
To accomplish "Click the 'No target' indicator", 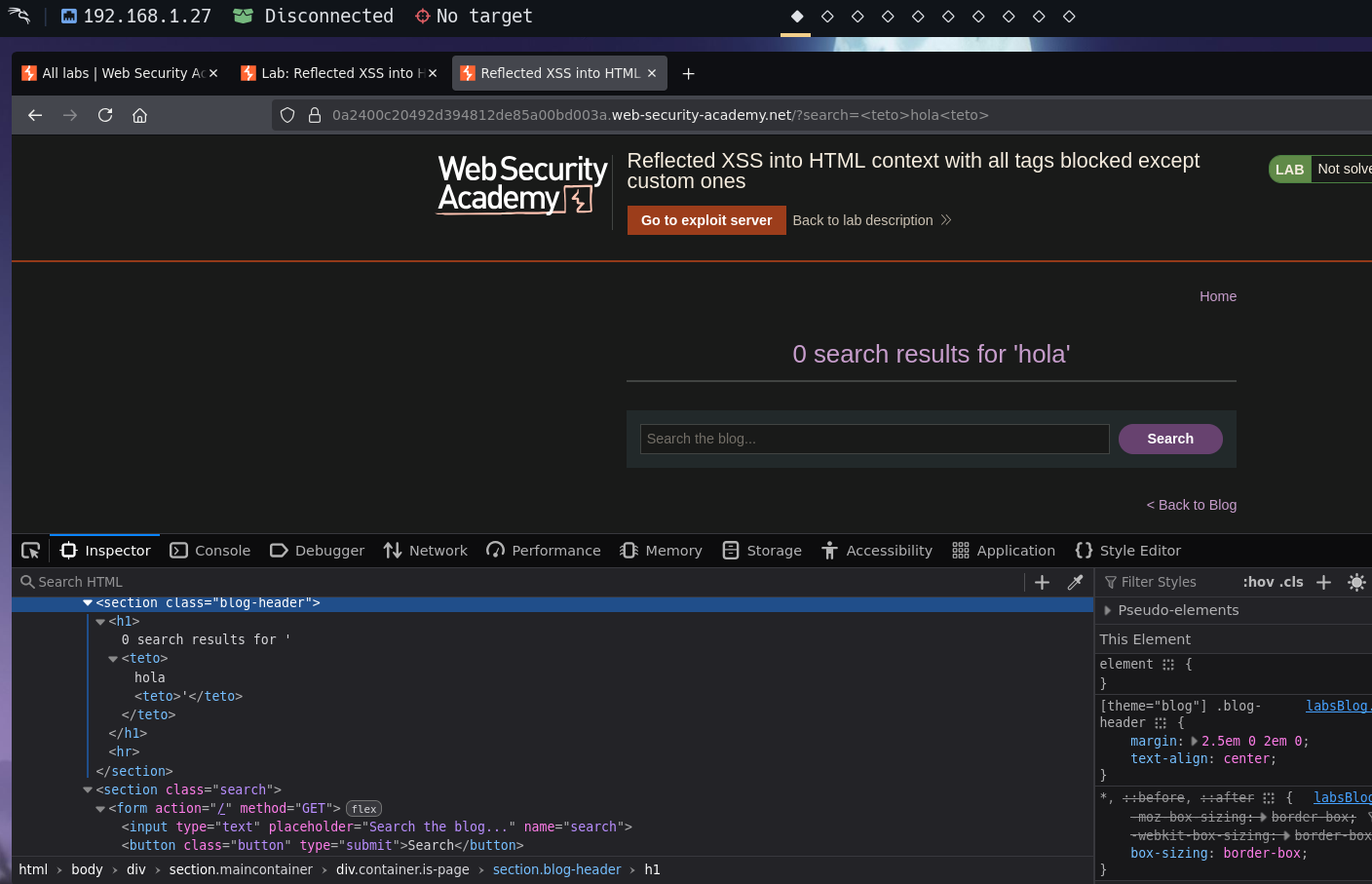I will coord(475,17).
